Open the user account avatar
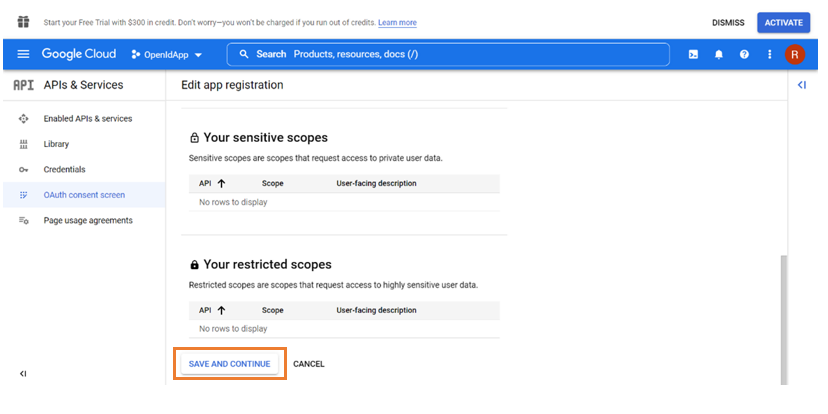The width and height of the screenshot is (828, 414). point(795,54)
